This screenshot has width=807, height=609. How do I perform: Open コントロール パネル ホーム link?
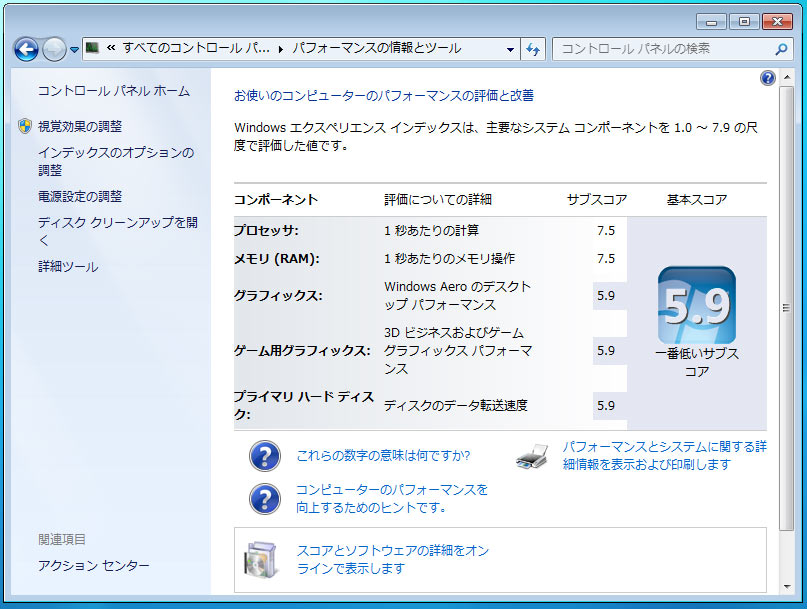pyautogui.click(x=113, y=91)
